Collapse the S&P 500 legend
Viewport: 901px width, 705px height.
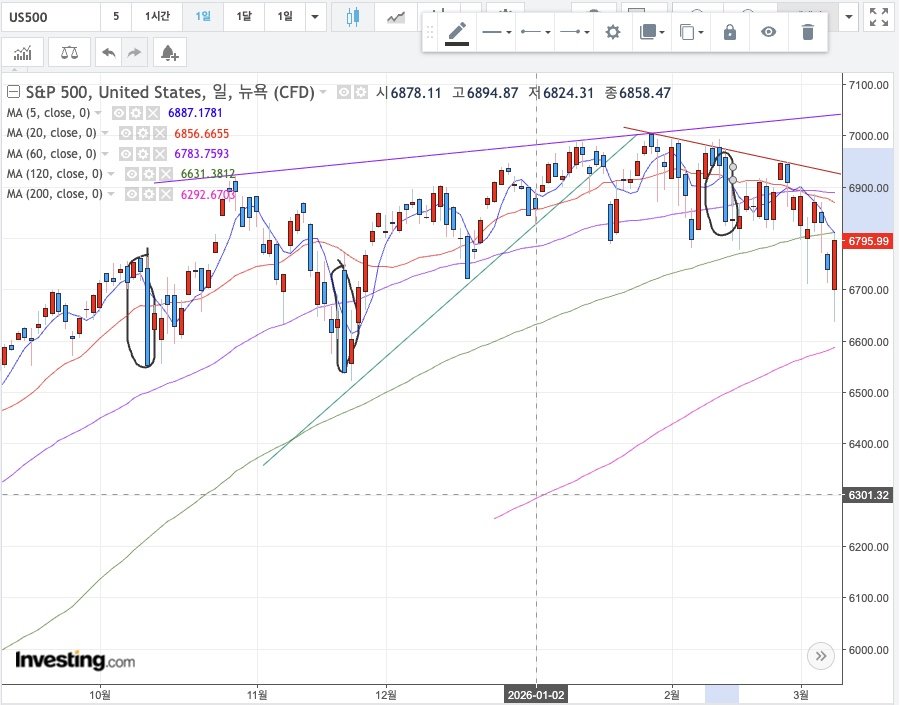pyautogui.click(x=13, y=92)
